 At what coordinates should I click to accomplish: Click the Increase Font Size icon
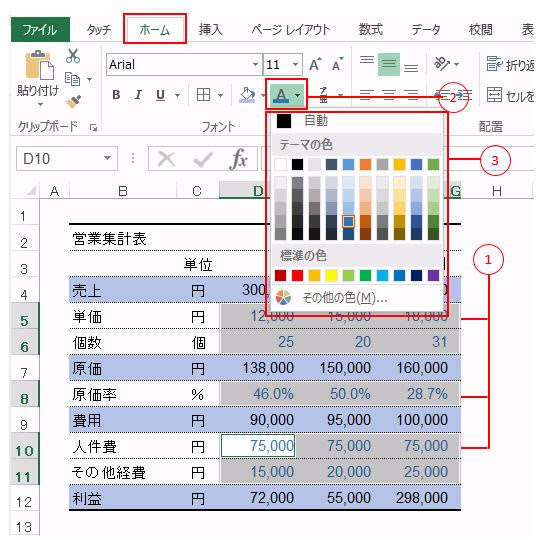click(x=315, y=65)
